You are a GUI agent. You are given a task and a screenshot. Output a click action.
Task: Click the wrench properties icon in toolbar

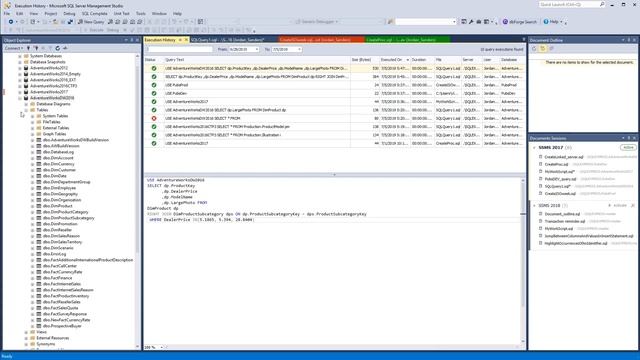(x=471, y=22)
